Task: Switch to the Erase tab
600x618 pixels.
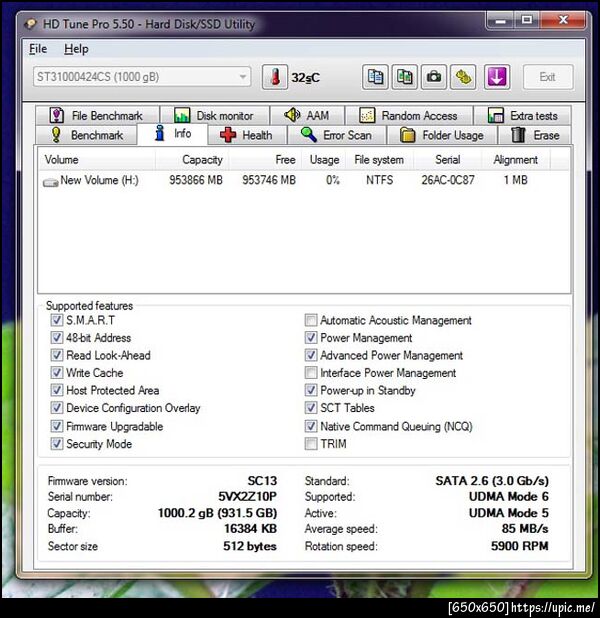Action: coord(535,135)
